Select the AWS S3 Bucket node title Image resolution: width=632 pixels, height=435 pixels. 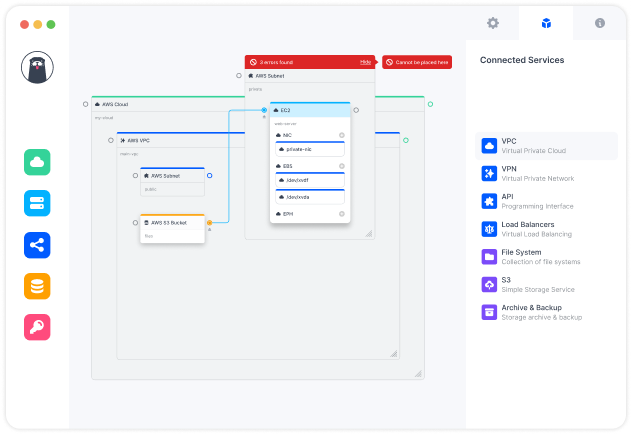click(x=169, y=223)
